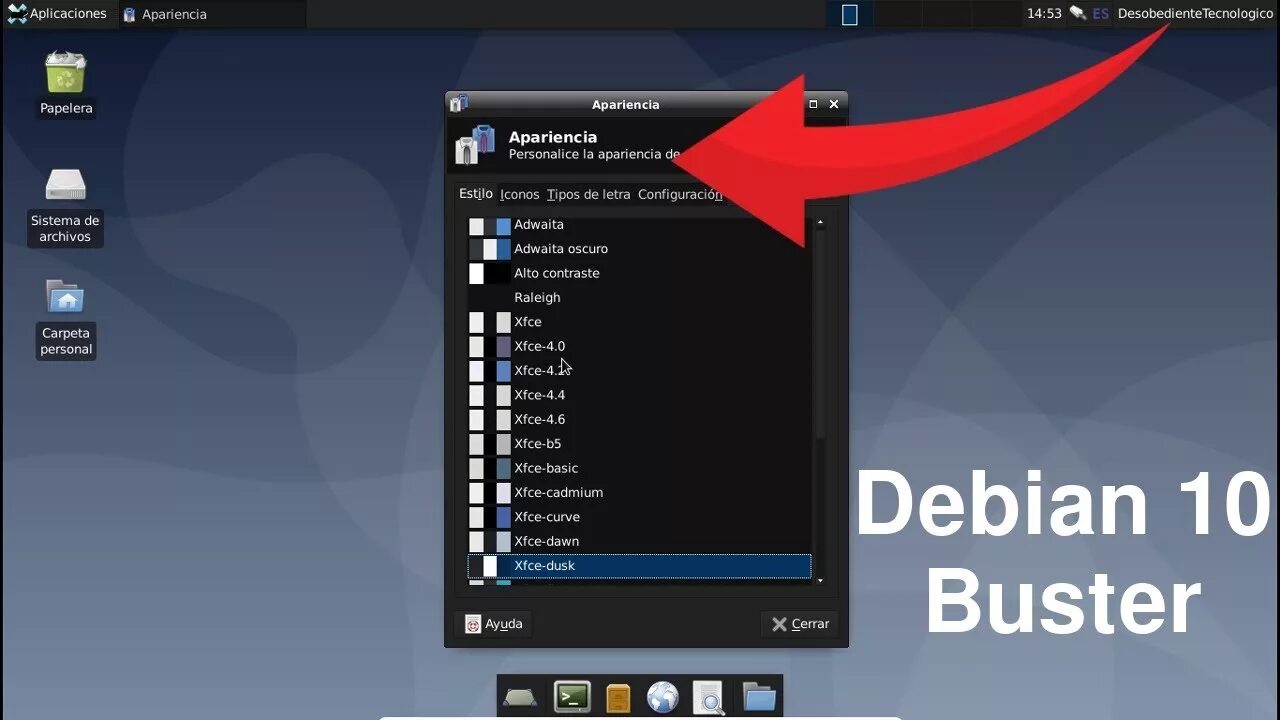Switch to the Tipos de letra tab
The width and height of the screenshot is (1280, 720).
588,195
